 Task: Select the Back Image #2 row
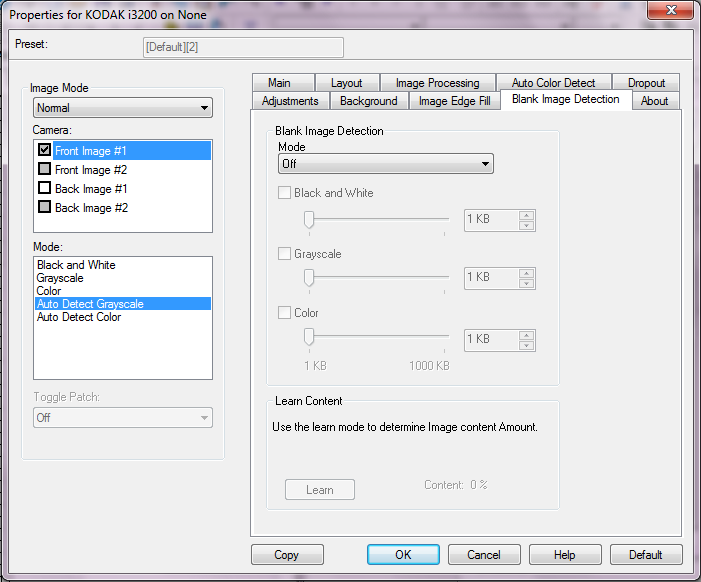[132, 207]
